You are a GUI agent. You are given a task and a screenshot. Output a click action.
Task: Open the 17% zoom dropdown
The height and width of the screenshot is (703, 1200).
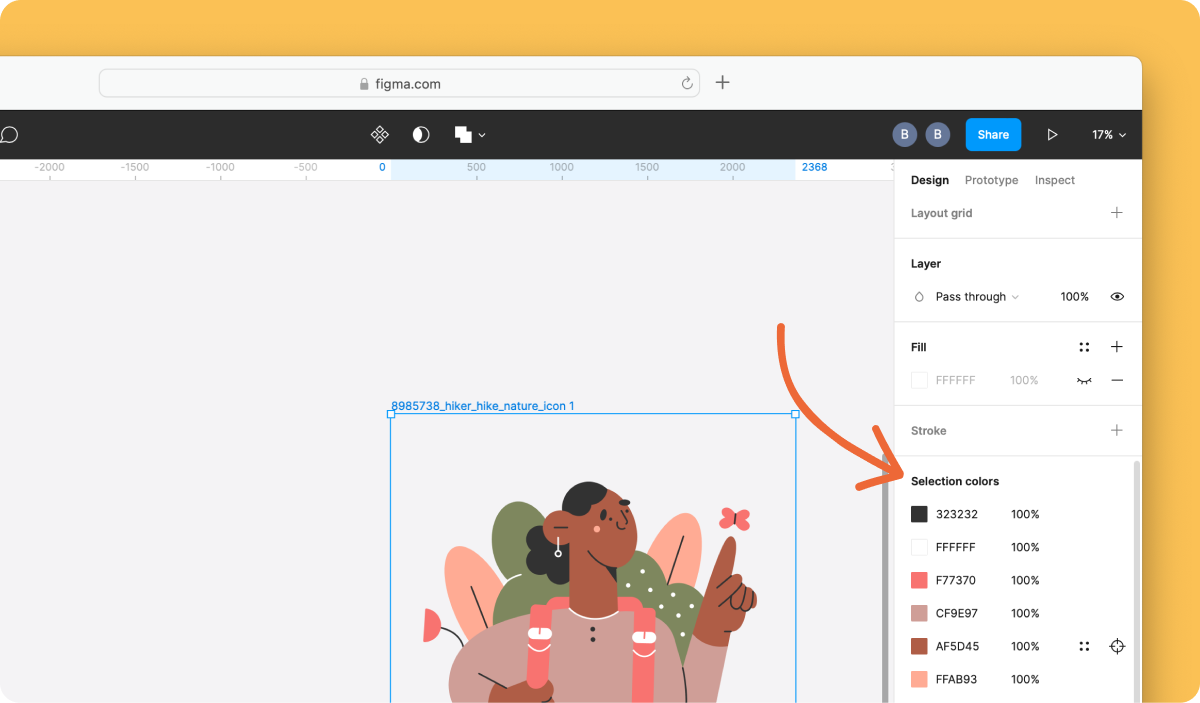[1109, 134]
